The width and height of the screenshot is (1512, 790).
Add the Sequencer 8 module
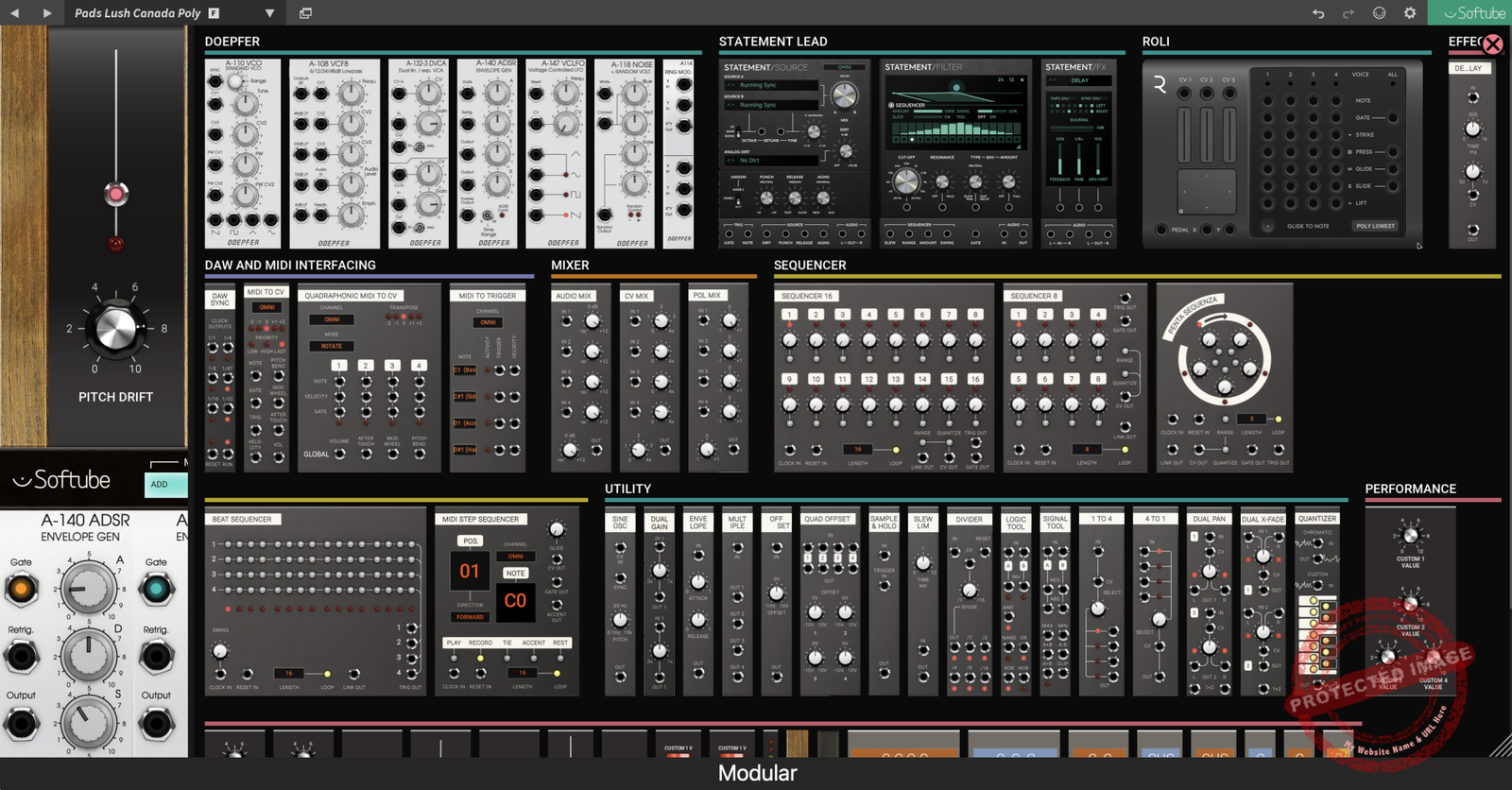(x=1074, y=379)
